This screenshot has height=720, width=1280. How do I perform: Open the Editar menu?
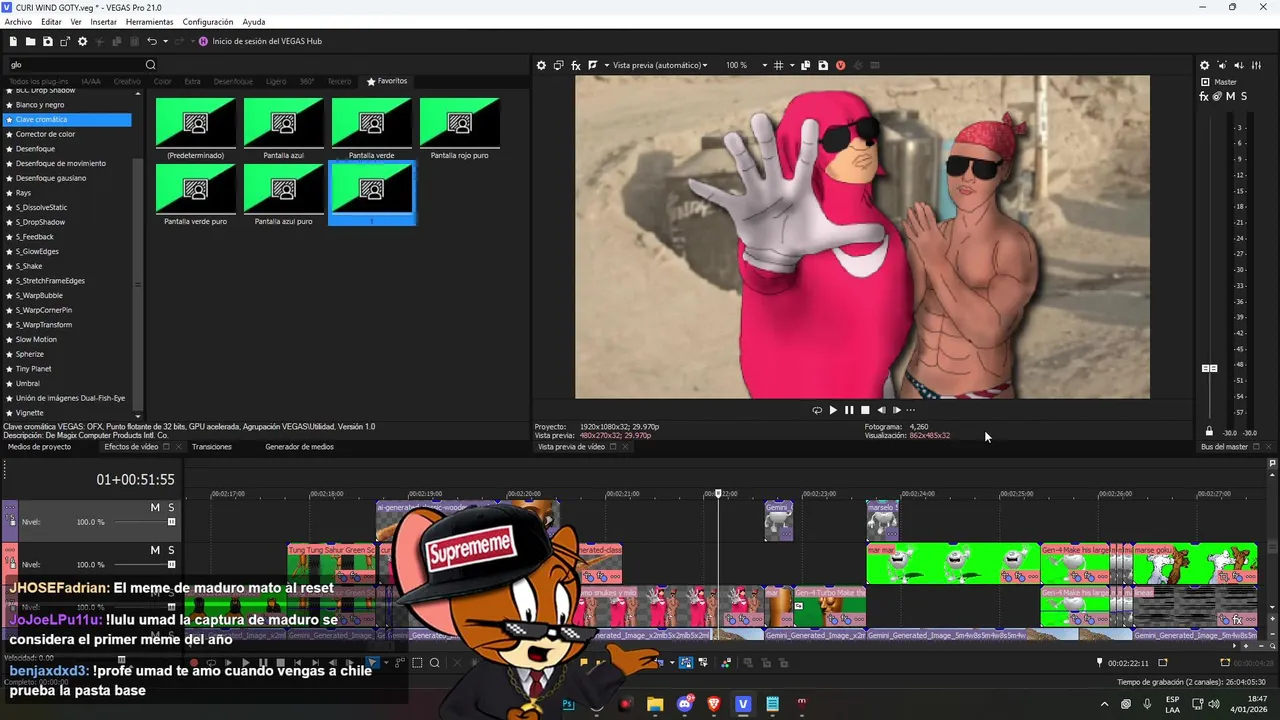pos(51,22)
